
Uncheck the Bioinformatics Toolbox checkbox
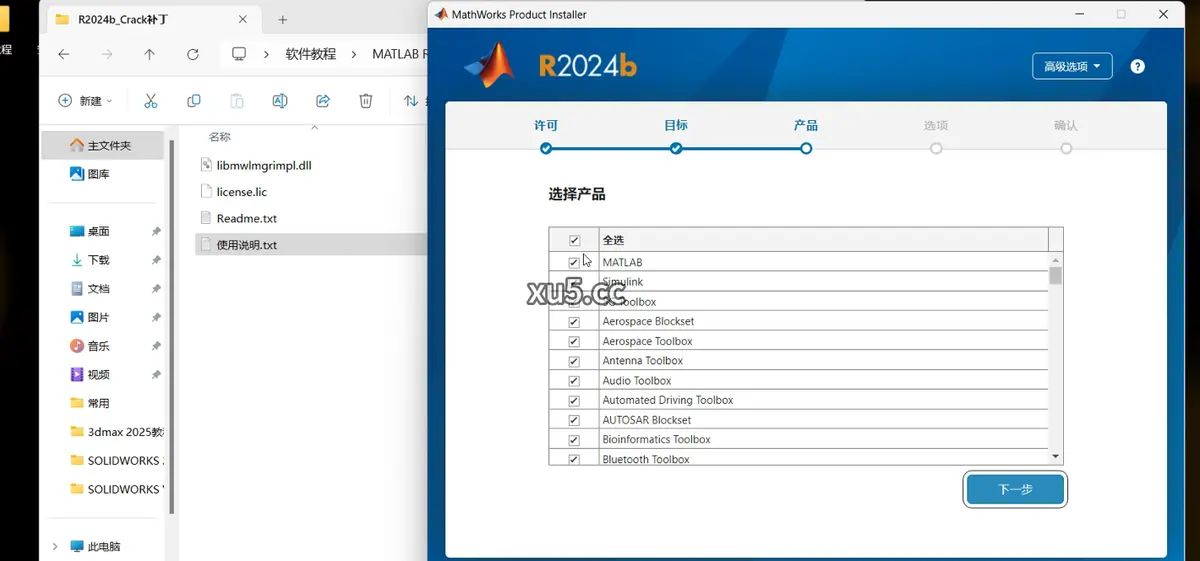coord(574,439)
